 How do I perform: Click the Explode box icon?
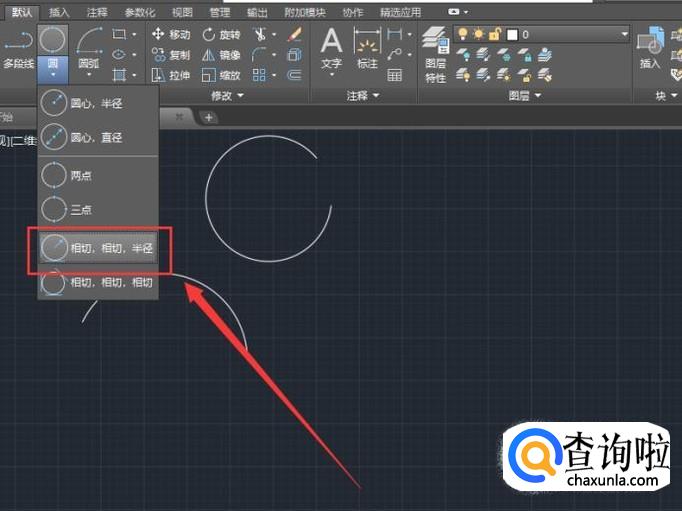pos(294,55)
